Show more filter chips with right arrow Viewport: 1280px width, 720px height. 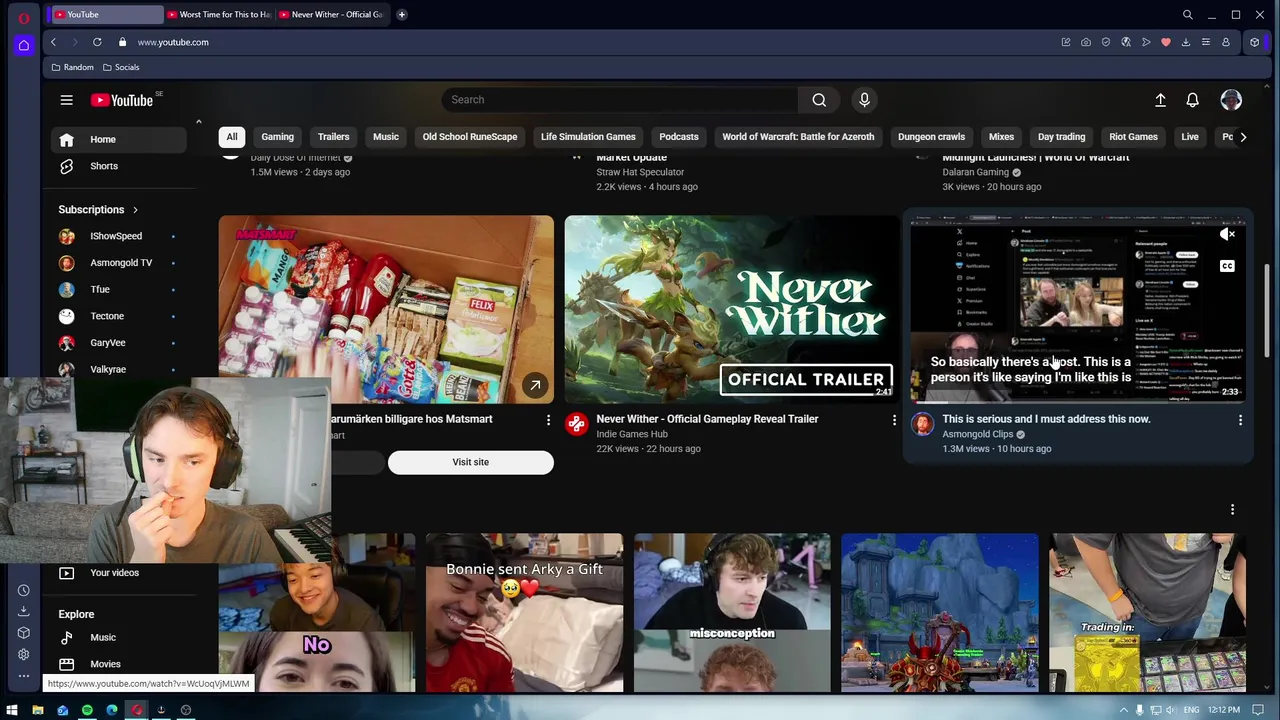[1243, 137]
